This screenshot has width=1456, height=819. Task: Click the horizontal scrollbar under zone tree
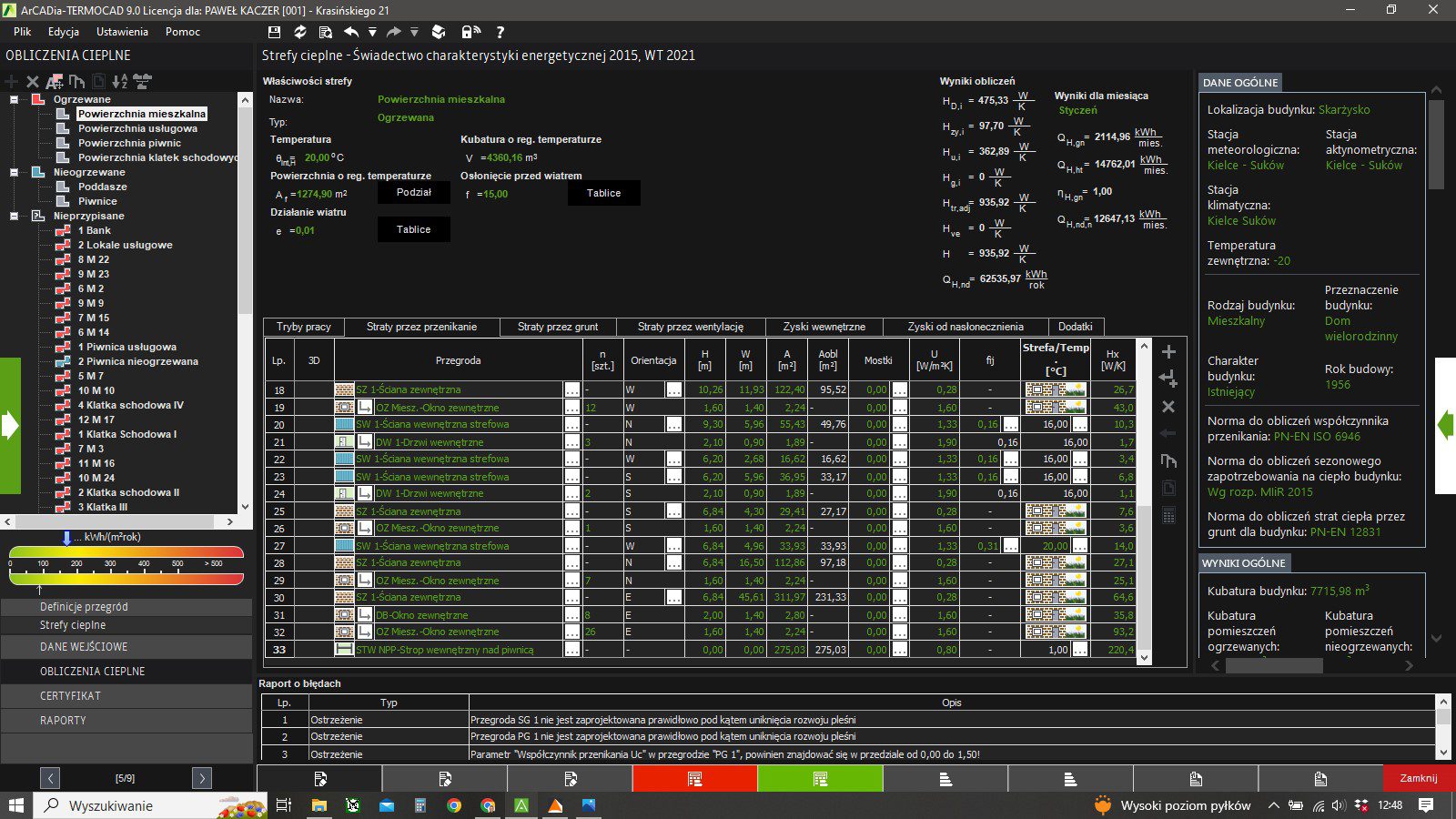(118, 522)
